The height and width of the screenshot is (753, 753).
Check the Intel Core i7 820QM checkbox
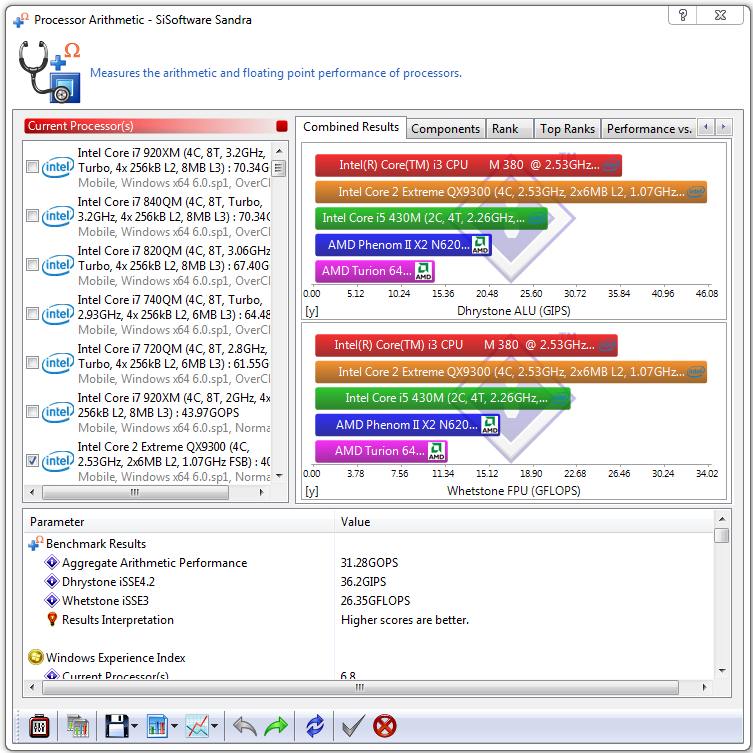32,265
